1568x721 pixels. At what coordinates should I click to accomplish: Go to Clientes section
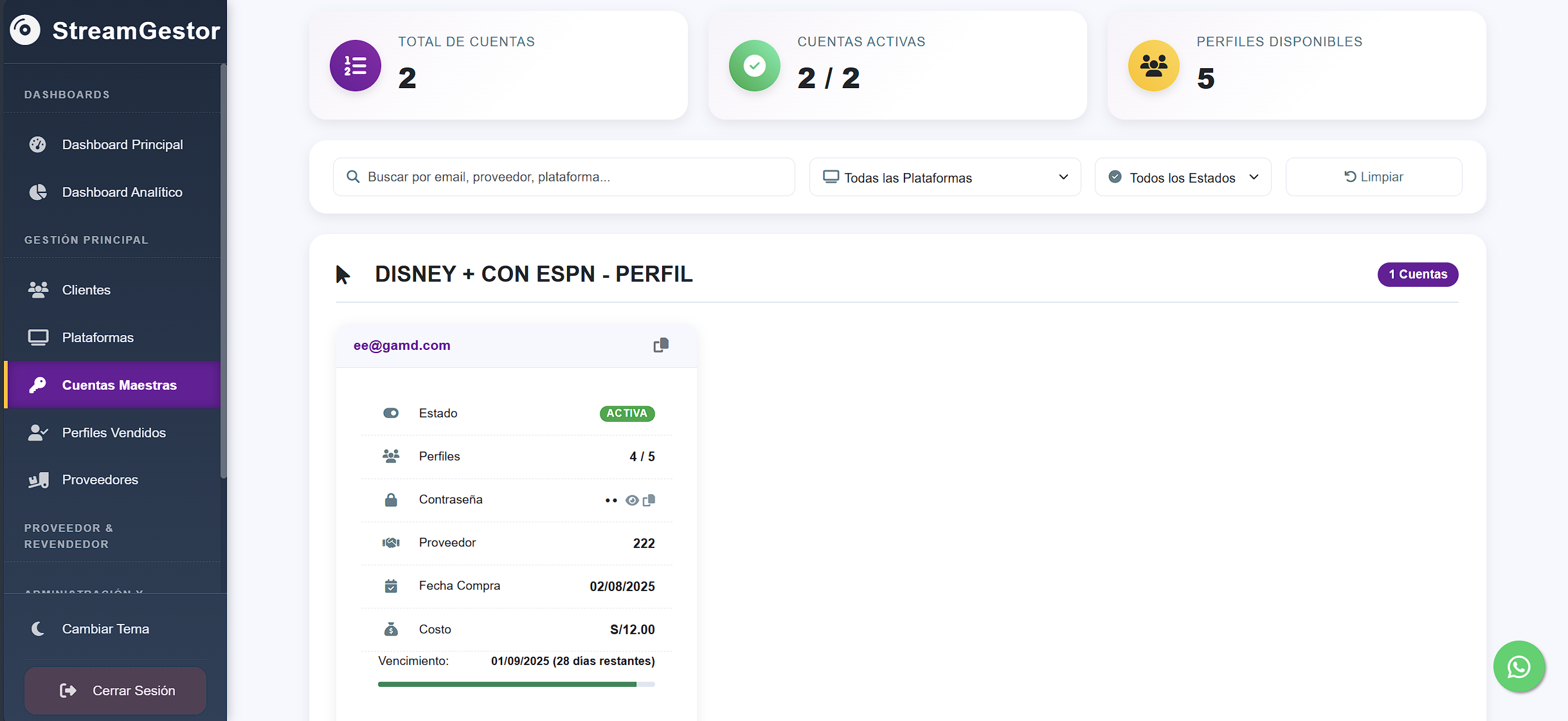[x=112, y=290]
